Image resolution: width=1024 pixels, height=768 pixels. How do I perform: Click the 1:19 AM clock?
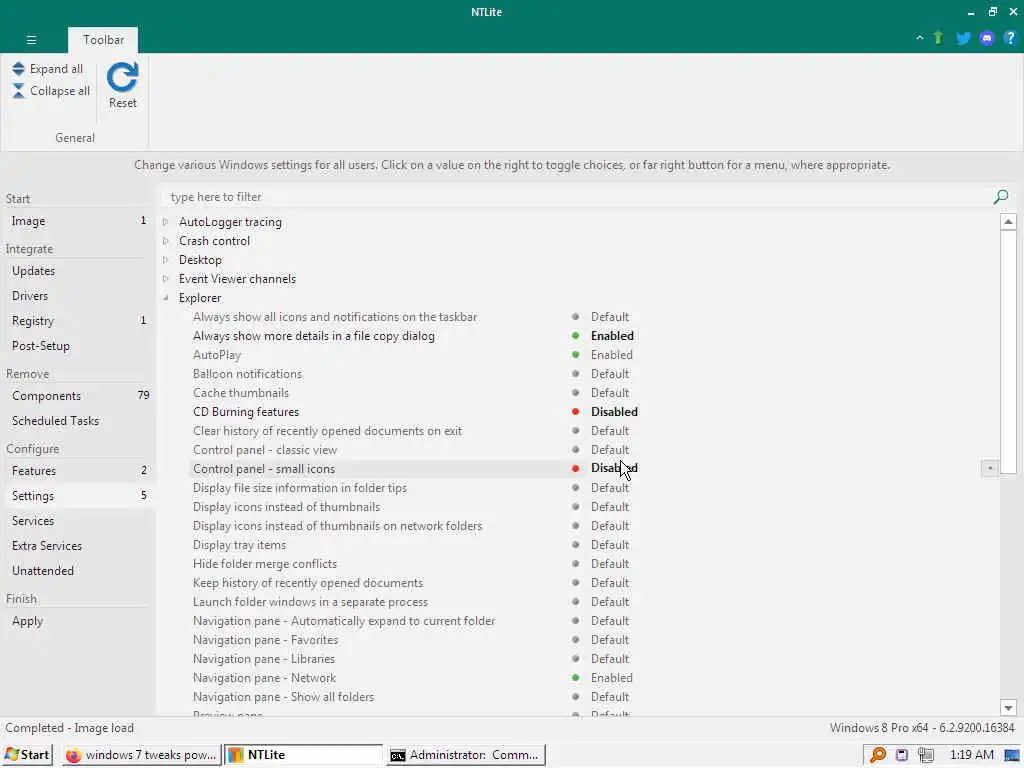click(x=971, y=755)
